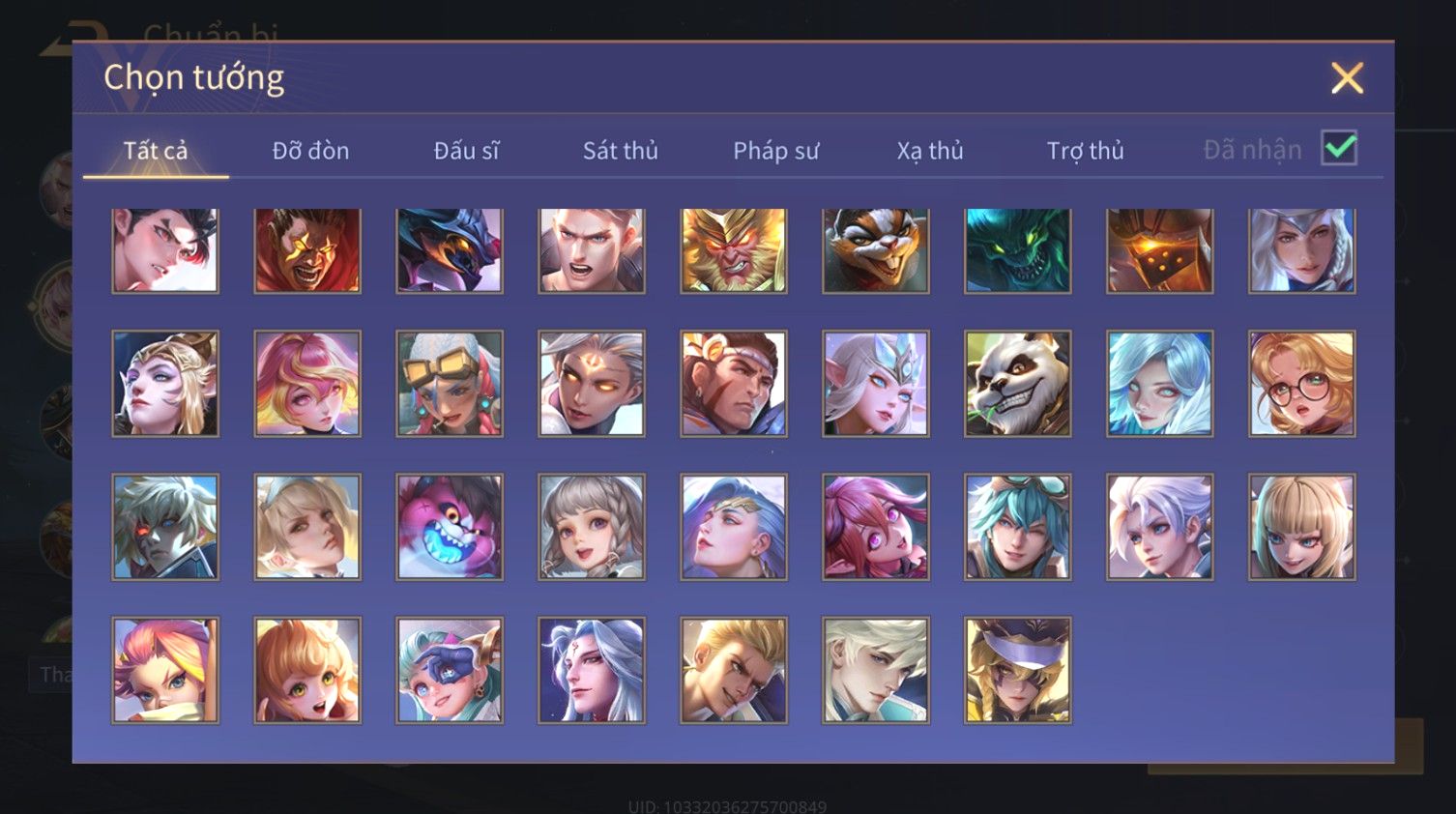
Task: Choose the girl with round glasses hero
Action: click(1301, 384)
